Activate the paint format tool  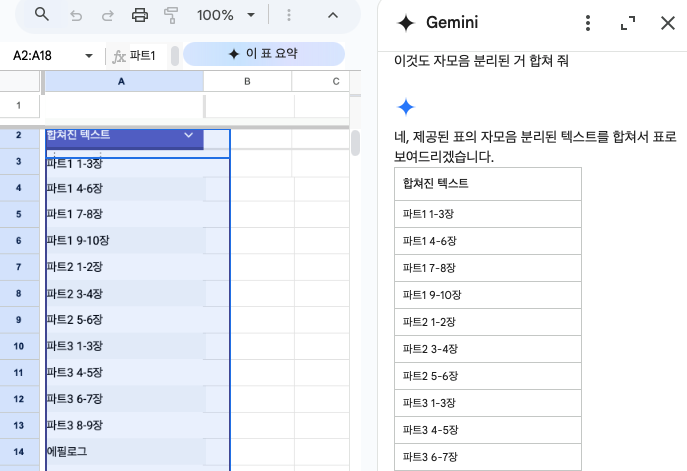click(171, 15)
